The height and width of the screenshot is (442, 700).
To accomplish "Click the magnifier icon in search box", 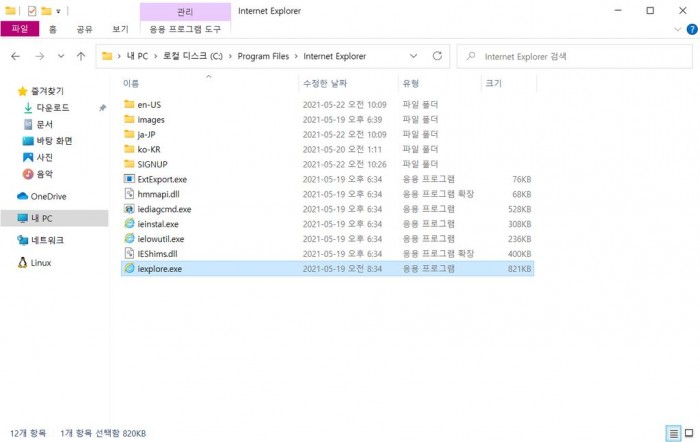I will pyautogui.click(x=471, y=56).
